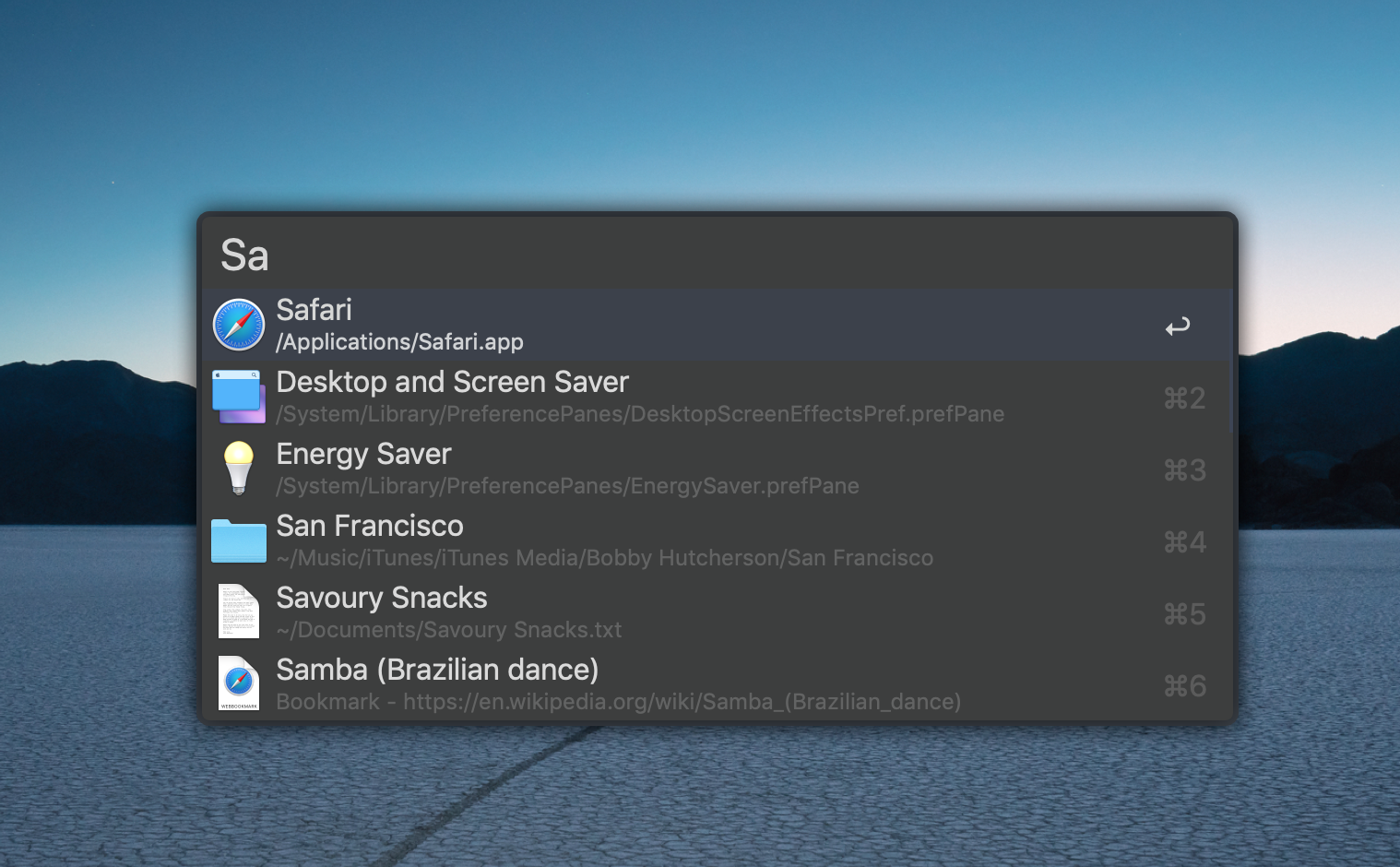This screenshot has width=1400, height=867.
Task: Click the Desktop and Screen Saver icon
Action: (239, 398)
